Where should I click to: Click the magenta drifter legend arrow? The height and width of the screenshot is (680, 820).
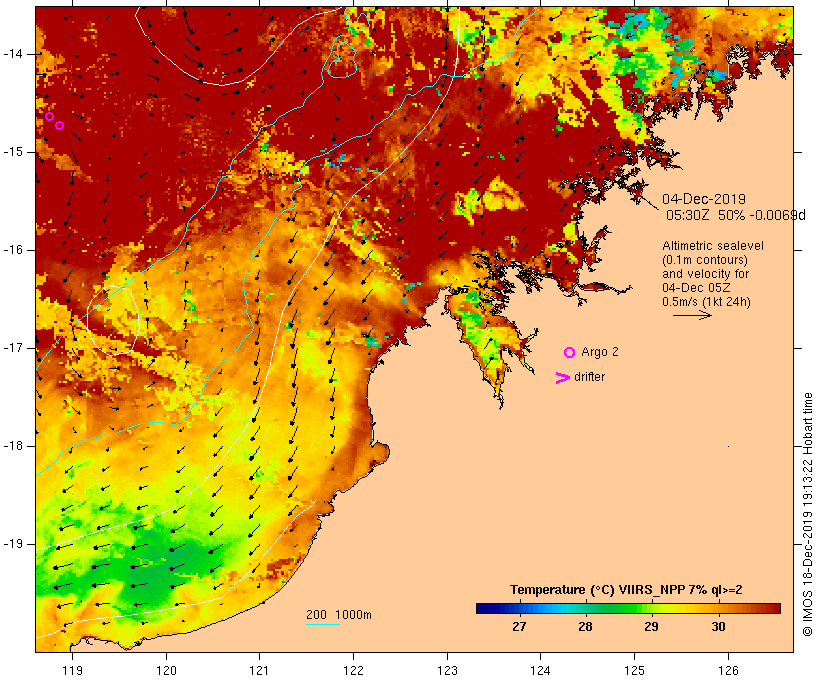563,378
